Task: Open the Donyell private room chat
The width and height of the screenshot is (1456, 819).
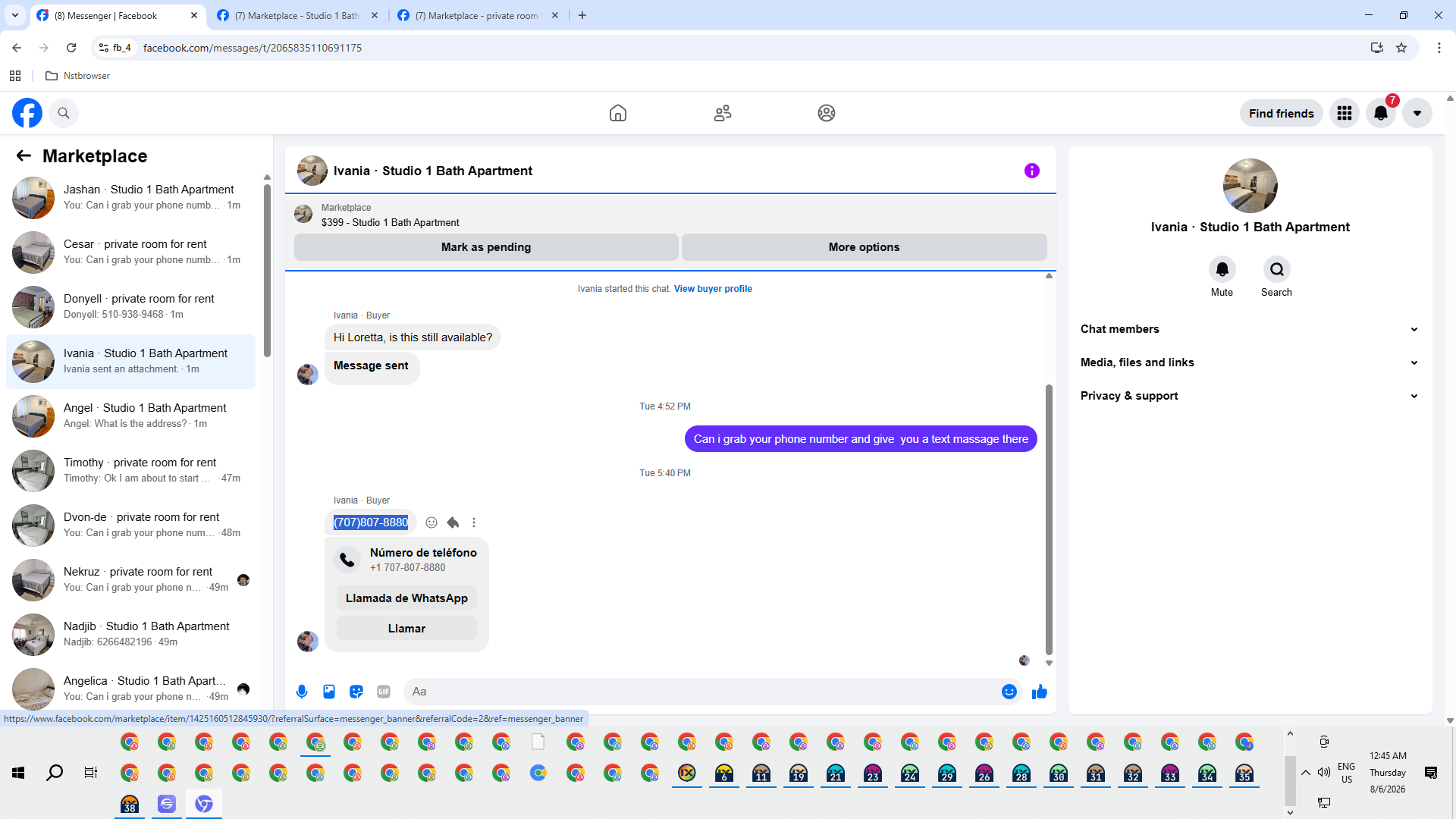Action: point(130,306)
